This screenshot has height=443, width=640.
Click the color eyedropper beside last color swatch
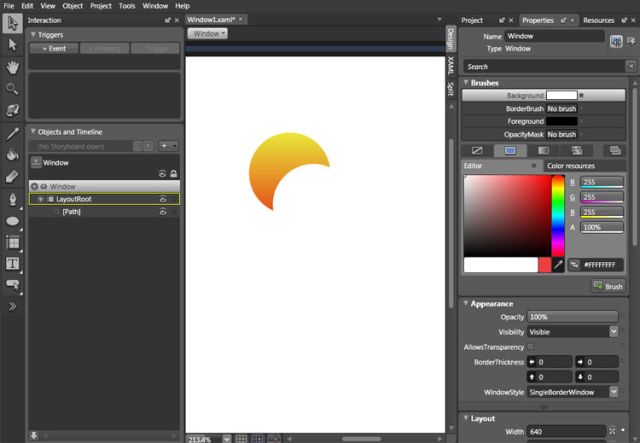click(558, 265)
